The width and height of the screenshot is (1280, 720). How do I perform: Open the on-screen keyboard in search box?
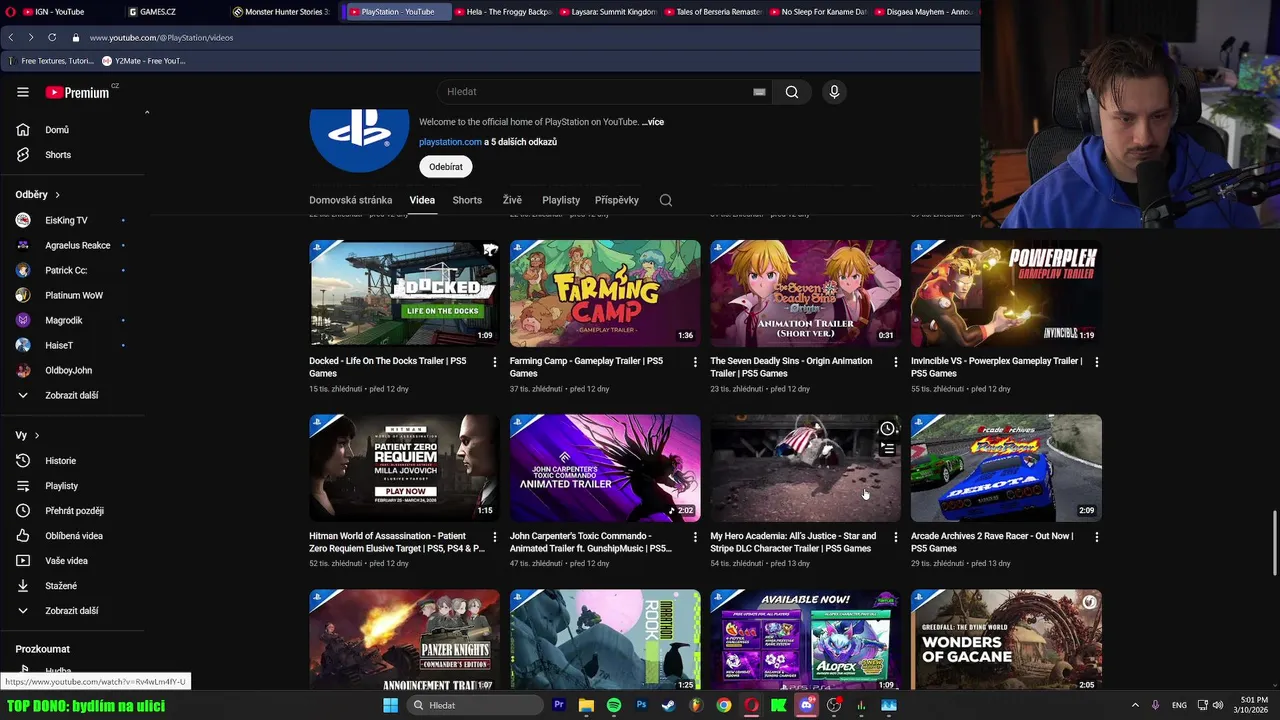click(x=759, y=92)
